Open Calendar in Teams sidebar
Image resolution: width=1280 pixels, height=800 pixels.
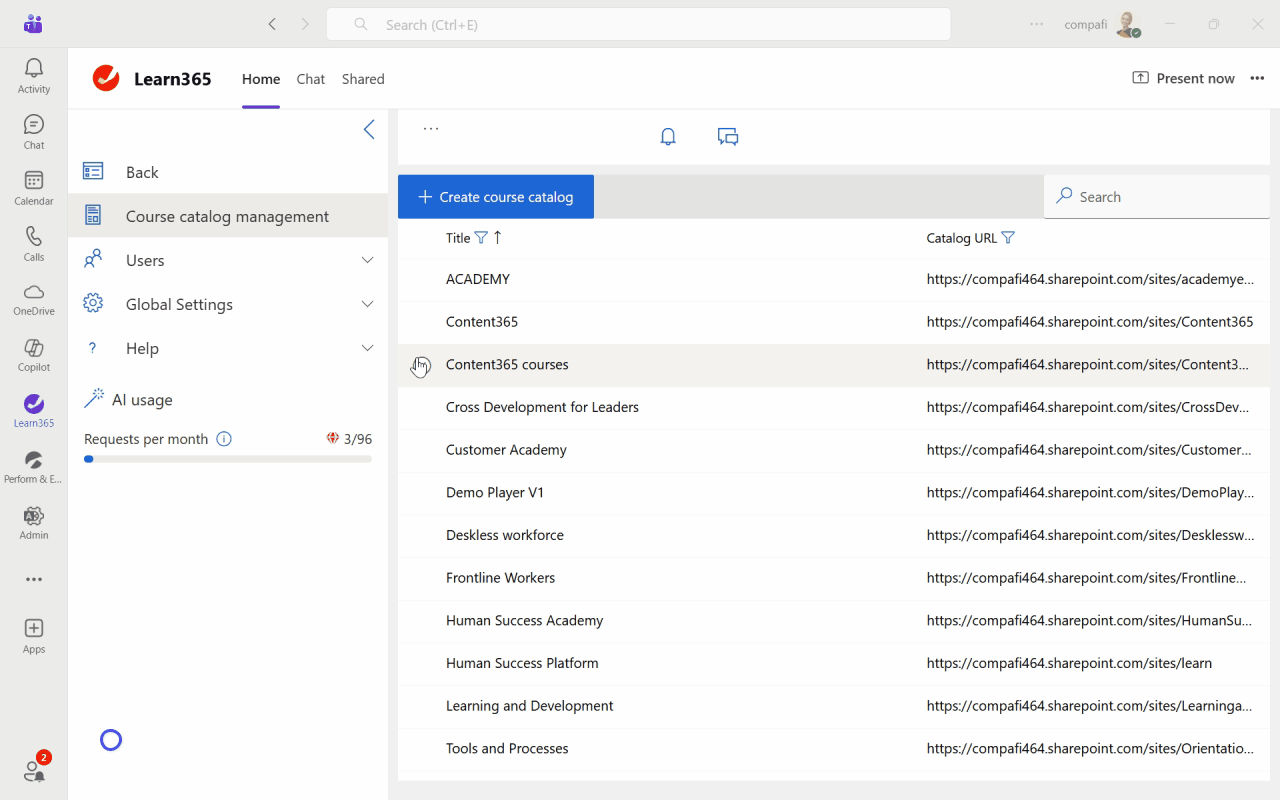point(34,188)
